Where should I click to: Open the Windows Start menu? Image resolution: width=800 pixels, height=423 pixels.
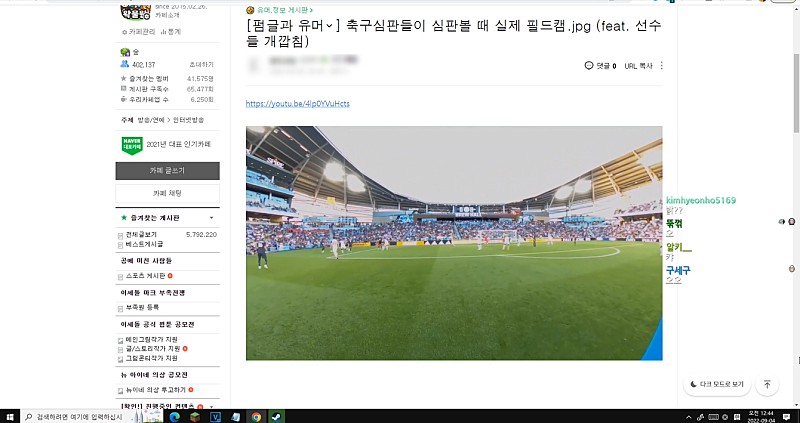(x=9, y=417)
